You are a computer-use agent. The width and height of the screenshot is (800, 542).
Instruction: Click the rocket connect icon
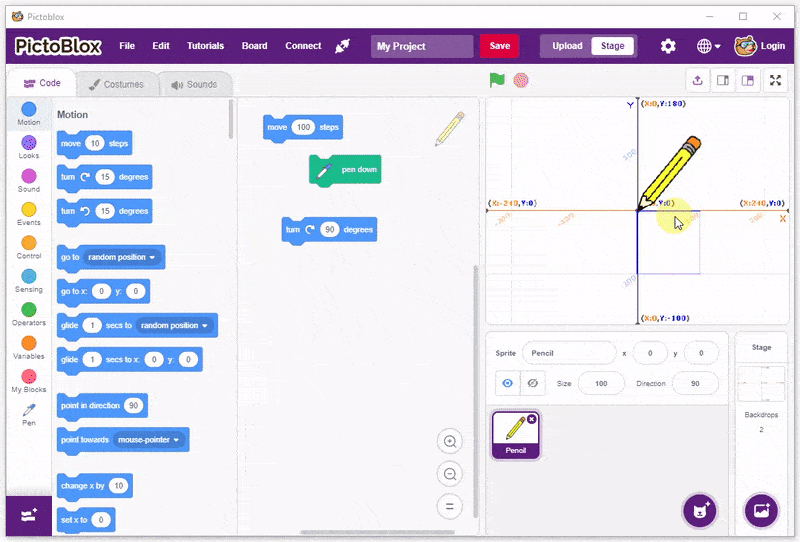[342, 46]
